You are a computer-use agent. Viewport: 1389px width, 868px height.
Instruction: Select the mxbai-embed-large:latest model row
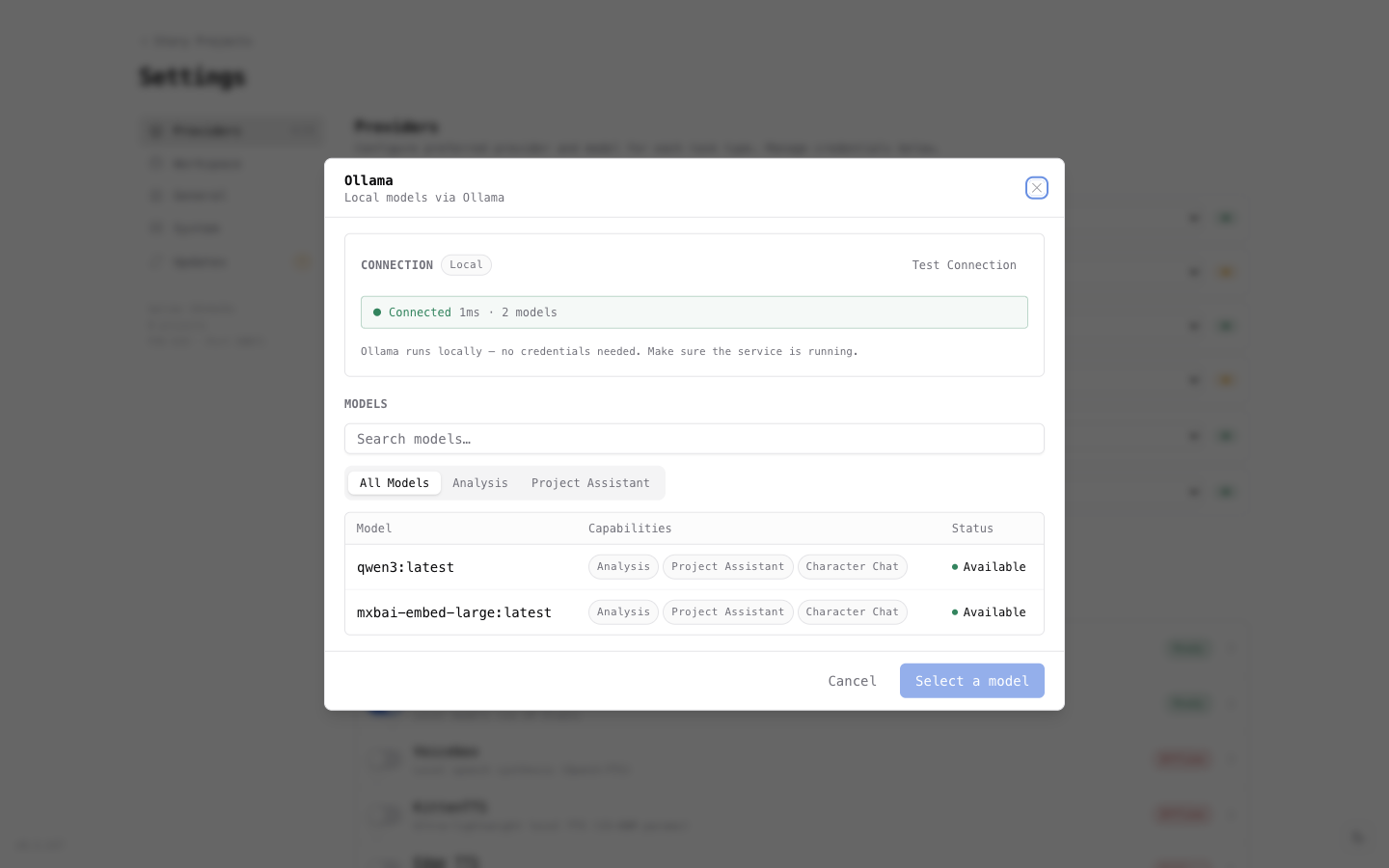(x=454, y=612)
